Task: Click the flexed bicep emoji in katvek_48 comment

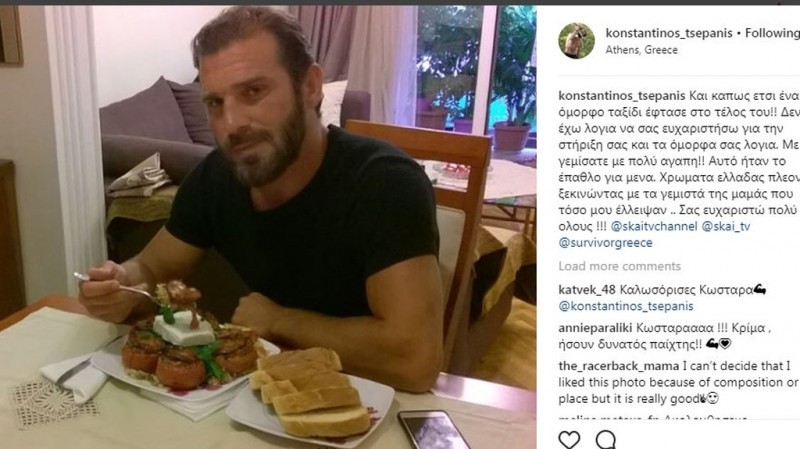Action: click(x=760, y=290)
